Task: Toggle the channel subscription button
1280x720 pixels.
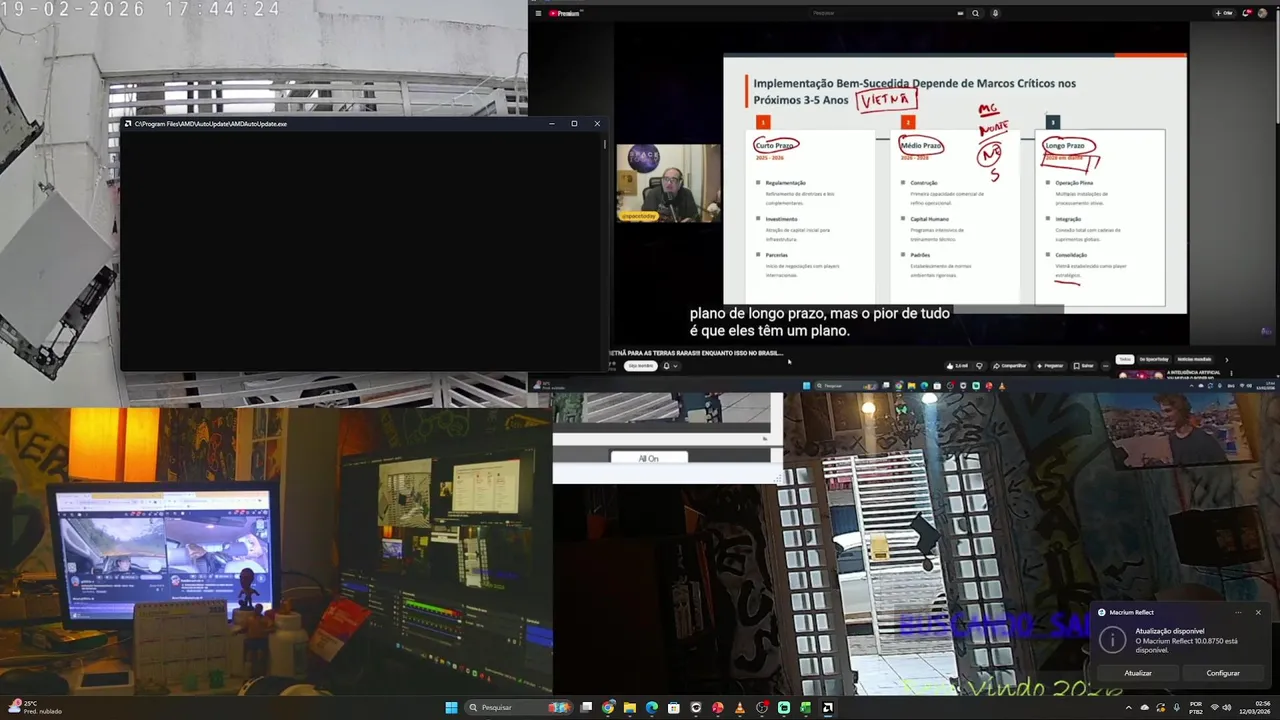Action: (640, 366)
